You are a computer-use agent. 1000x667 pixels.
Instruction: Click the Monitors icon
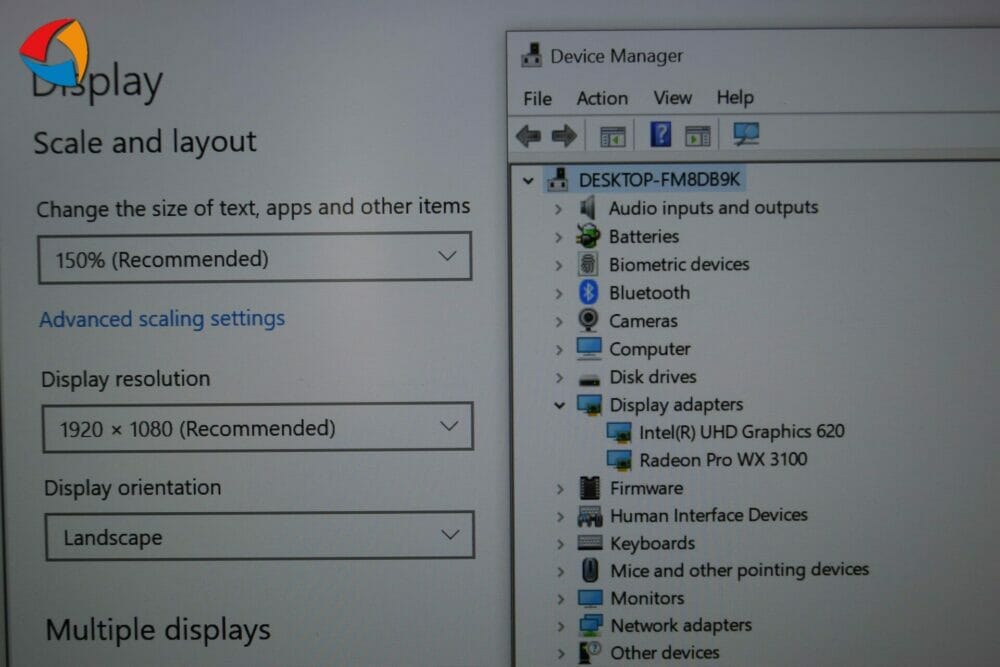pos(590,597)
